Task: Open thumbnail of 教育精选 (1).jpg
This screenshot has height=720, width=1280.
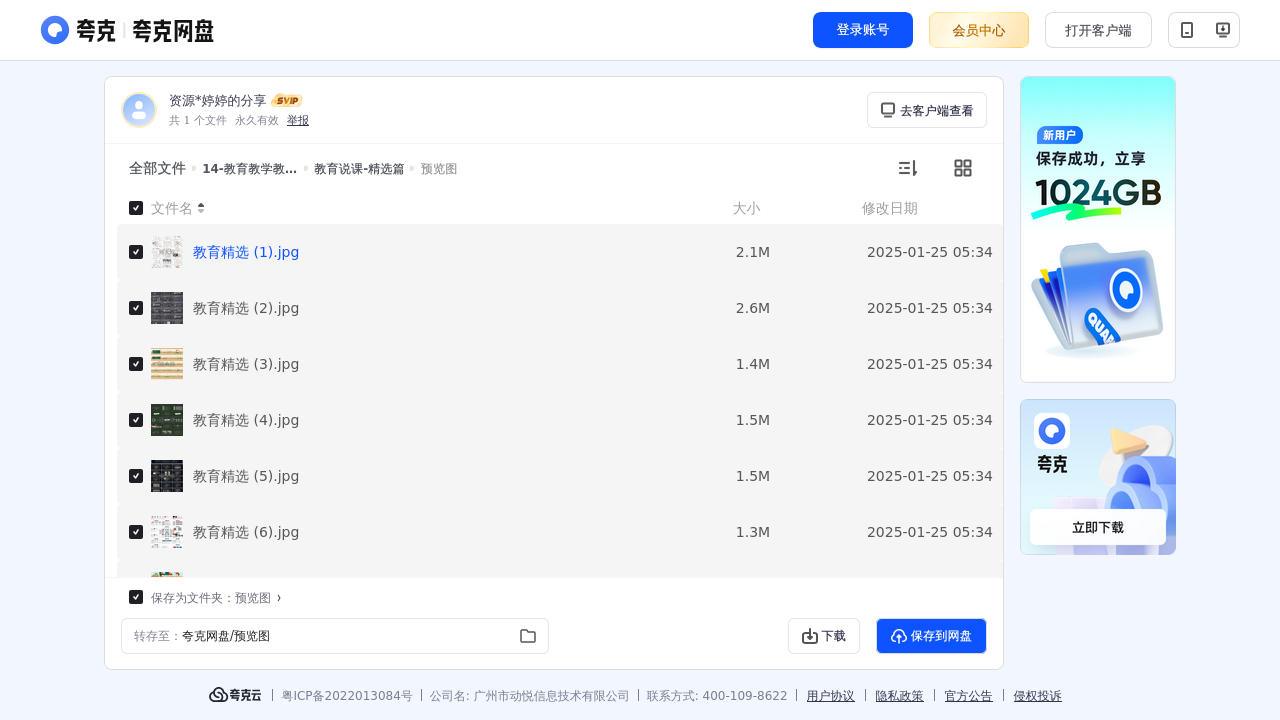Action: click(x=167, y=252)
